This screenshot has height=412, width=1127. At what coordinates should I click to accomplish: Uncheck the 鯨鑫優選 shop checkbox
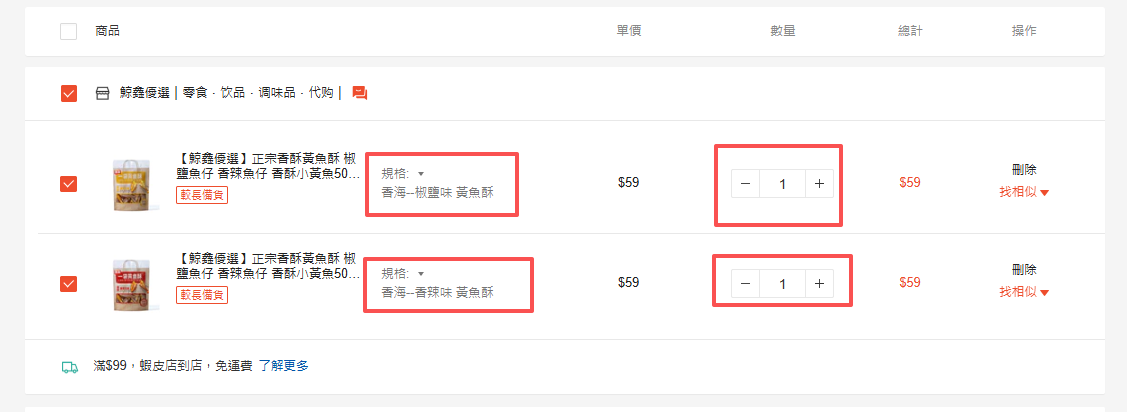tap(68, 93)
